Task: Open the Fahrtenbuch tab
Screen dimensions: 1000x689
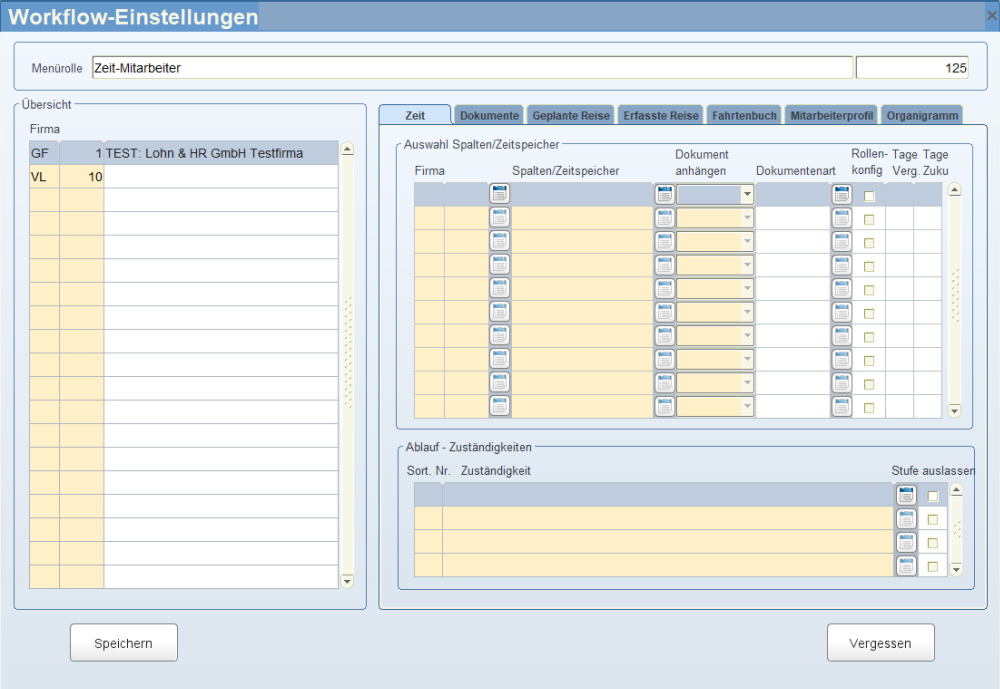Action: click(x=744, y=116)
